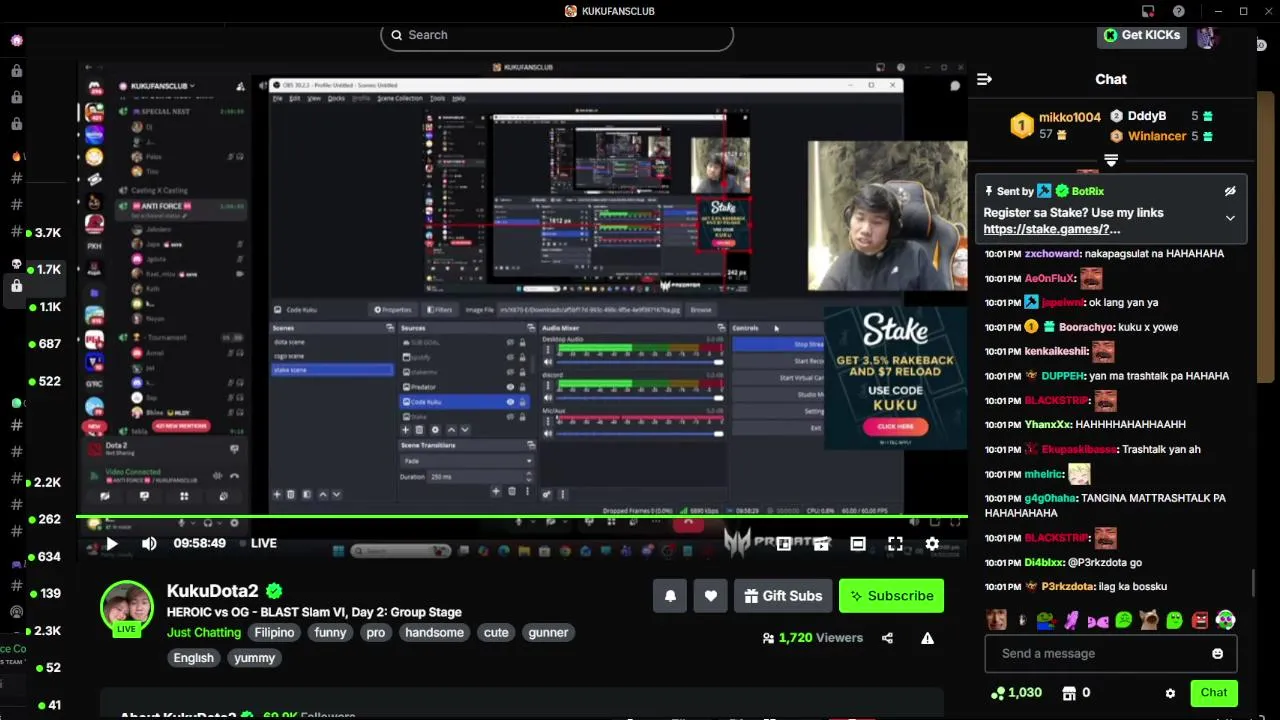
Task: Click the chat scrollbar
Action: pos(1252,583)
